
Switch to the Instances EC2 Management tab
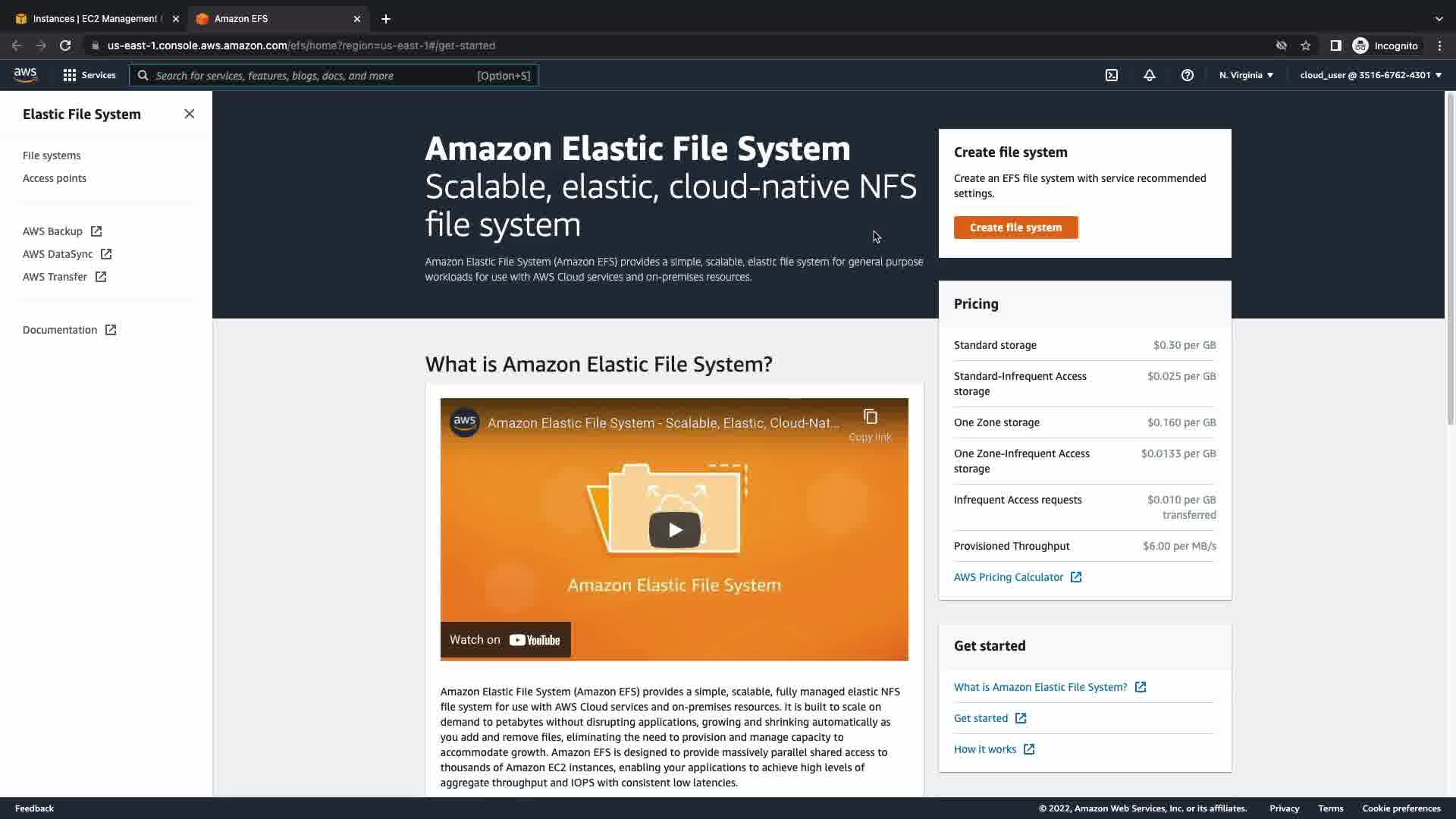point(95,18)
